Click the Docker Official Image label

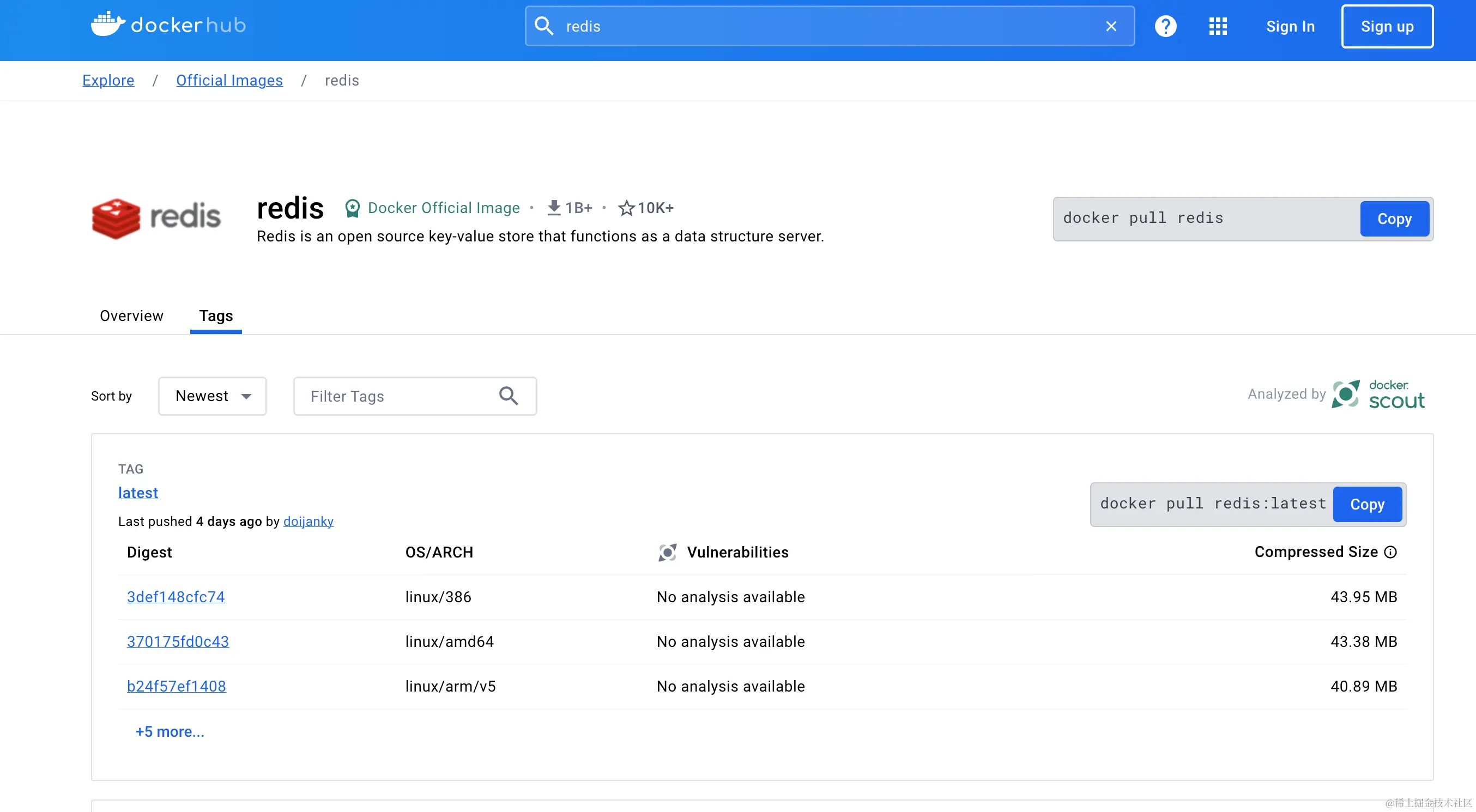(x=444, y=208)
